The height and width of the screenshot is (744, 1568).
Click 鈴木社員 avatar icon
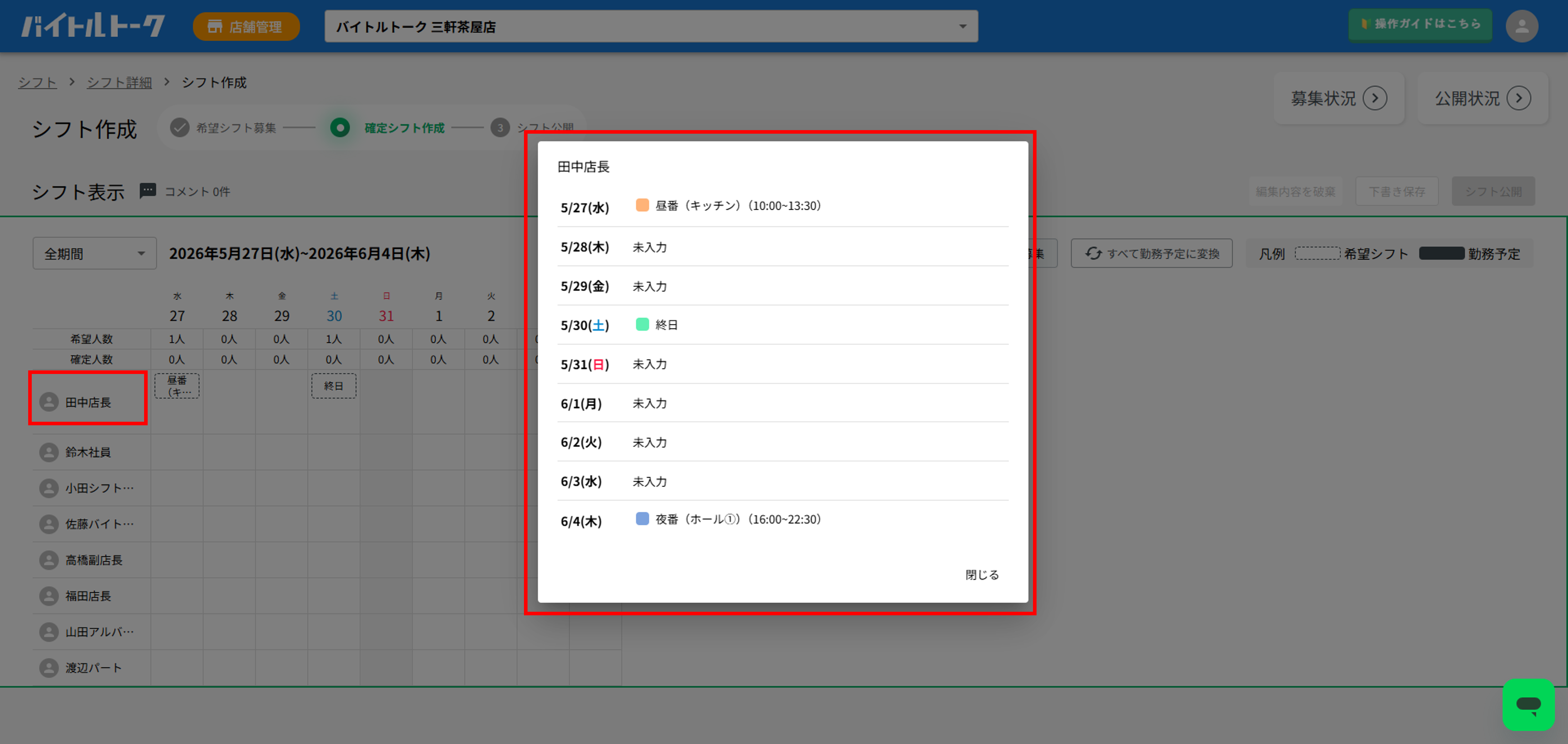coord(49,452)
